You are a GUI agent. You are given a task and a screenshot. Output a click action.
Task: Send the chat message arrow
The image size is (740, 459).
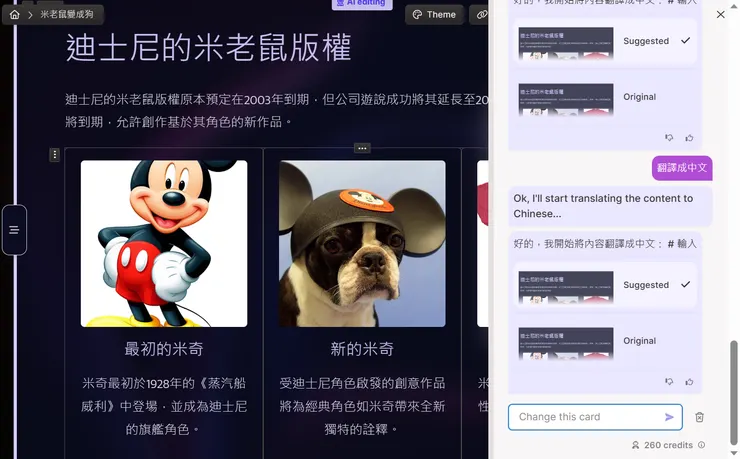[x=669, y=417]
